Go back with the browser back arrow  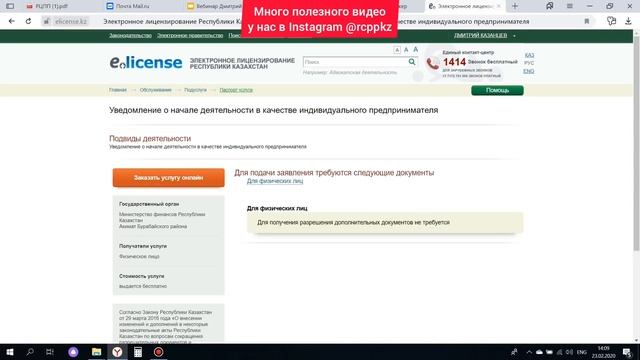point(11,21)
